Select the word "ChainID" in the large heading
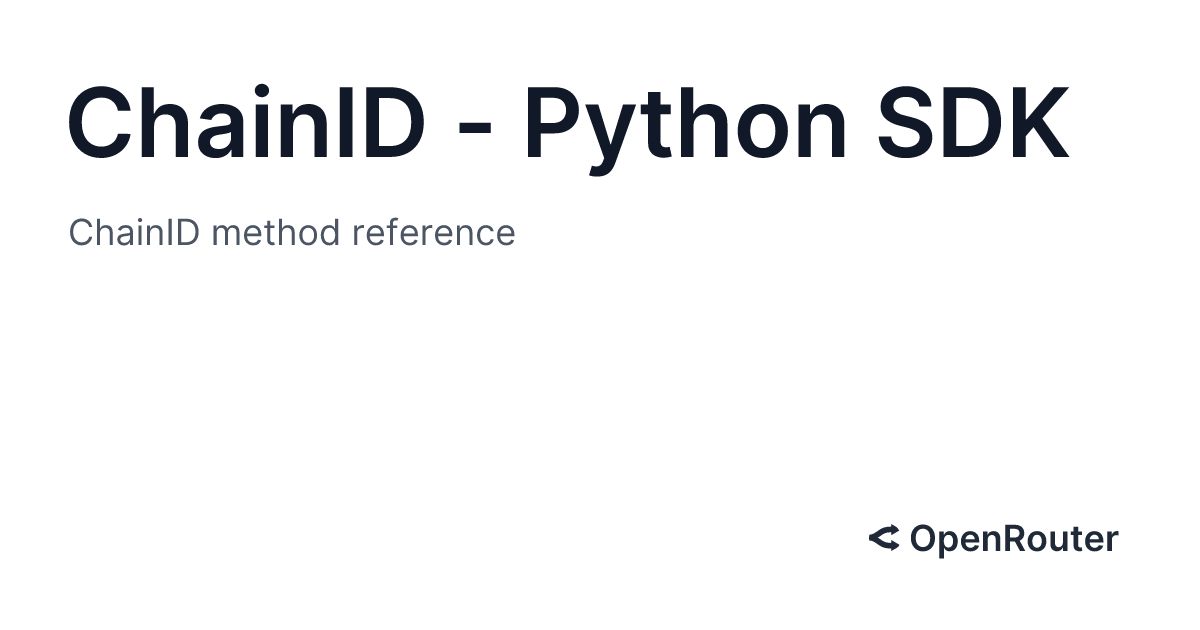1200x630 pixels. coord(246,124)
